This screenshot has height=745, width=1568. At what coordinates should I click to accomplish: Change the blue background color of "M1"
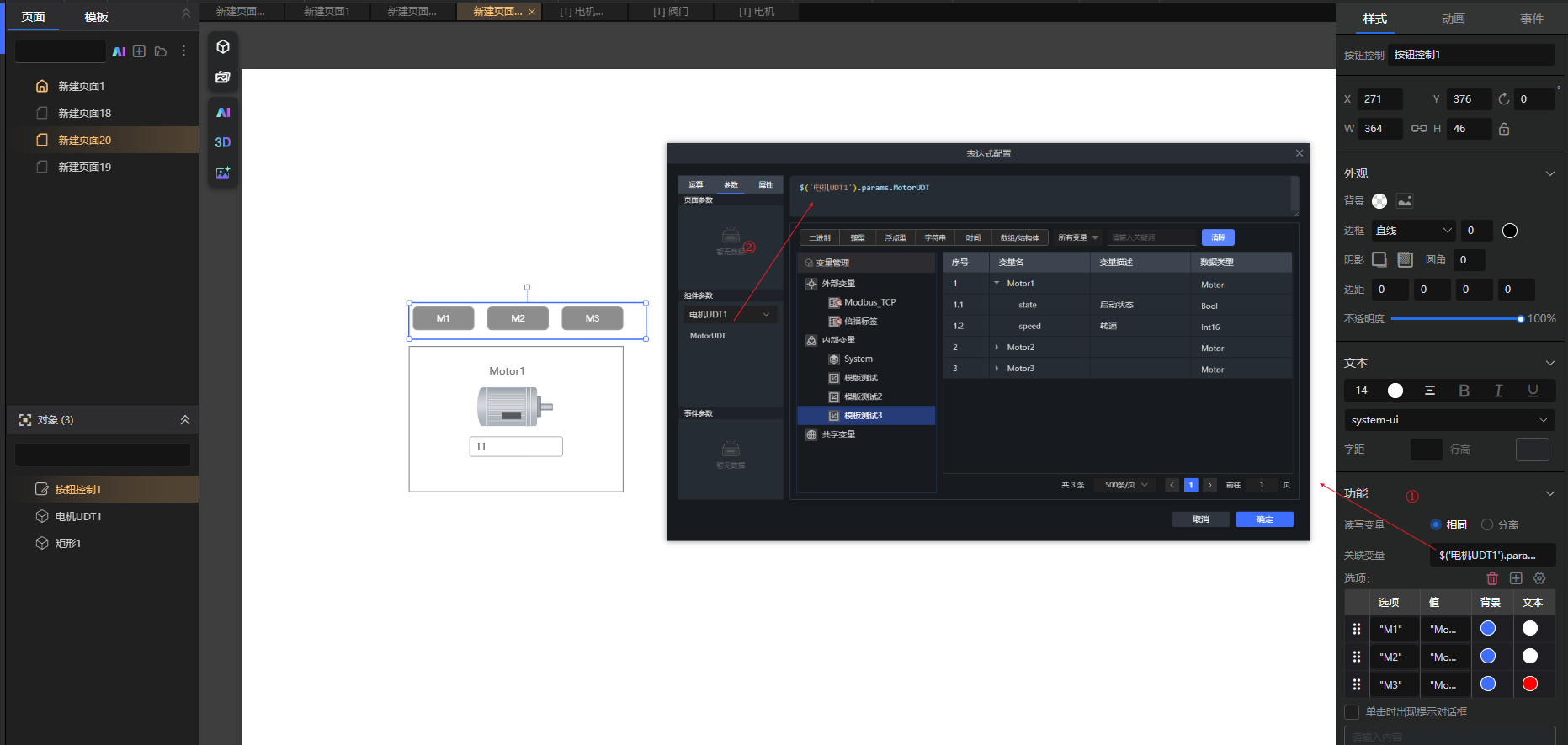(x=1488, y=628)
